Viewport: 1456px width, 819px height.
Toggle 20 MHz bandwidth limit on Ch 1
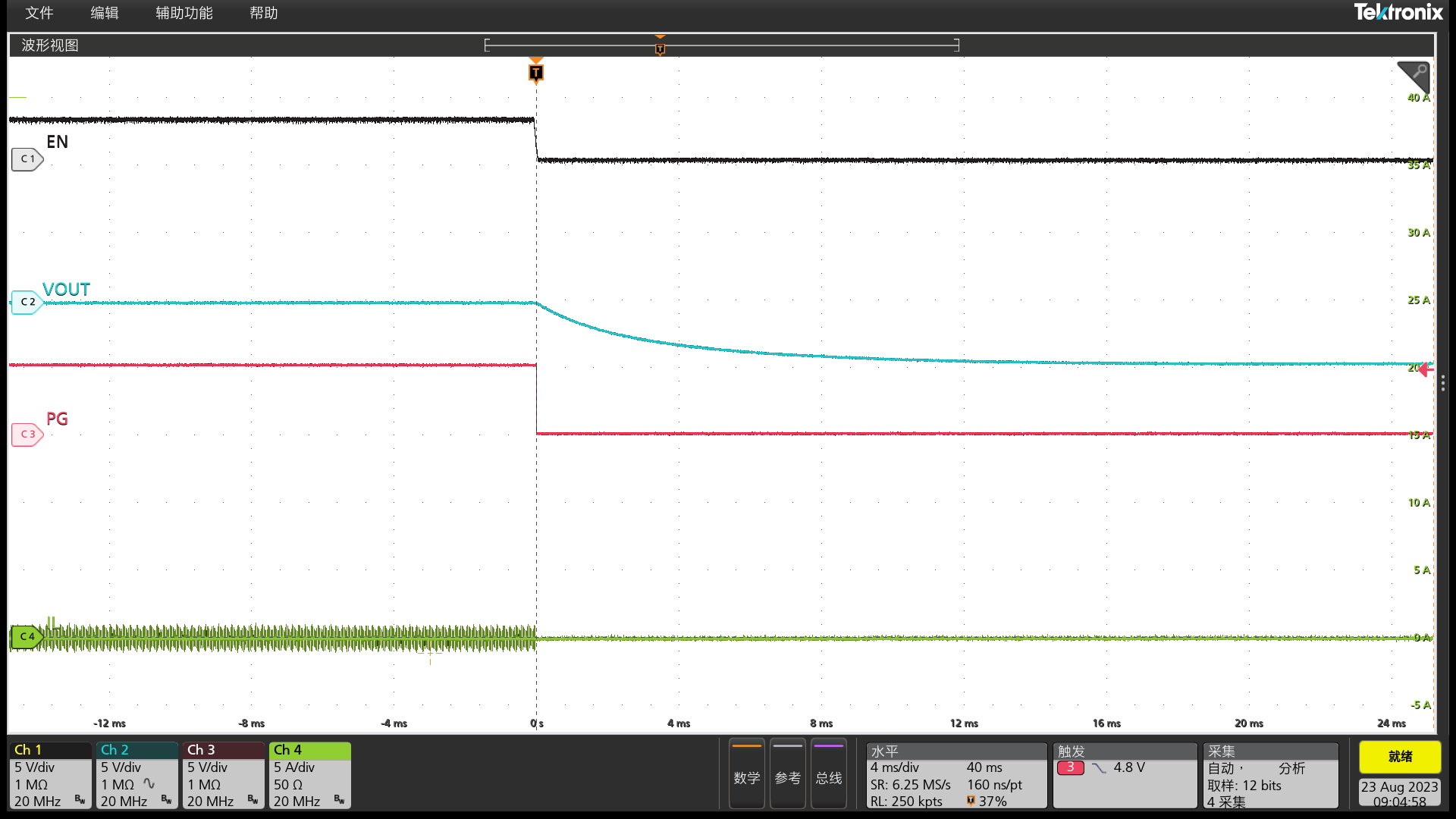tap(36, 801)
